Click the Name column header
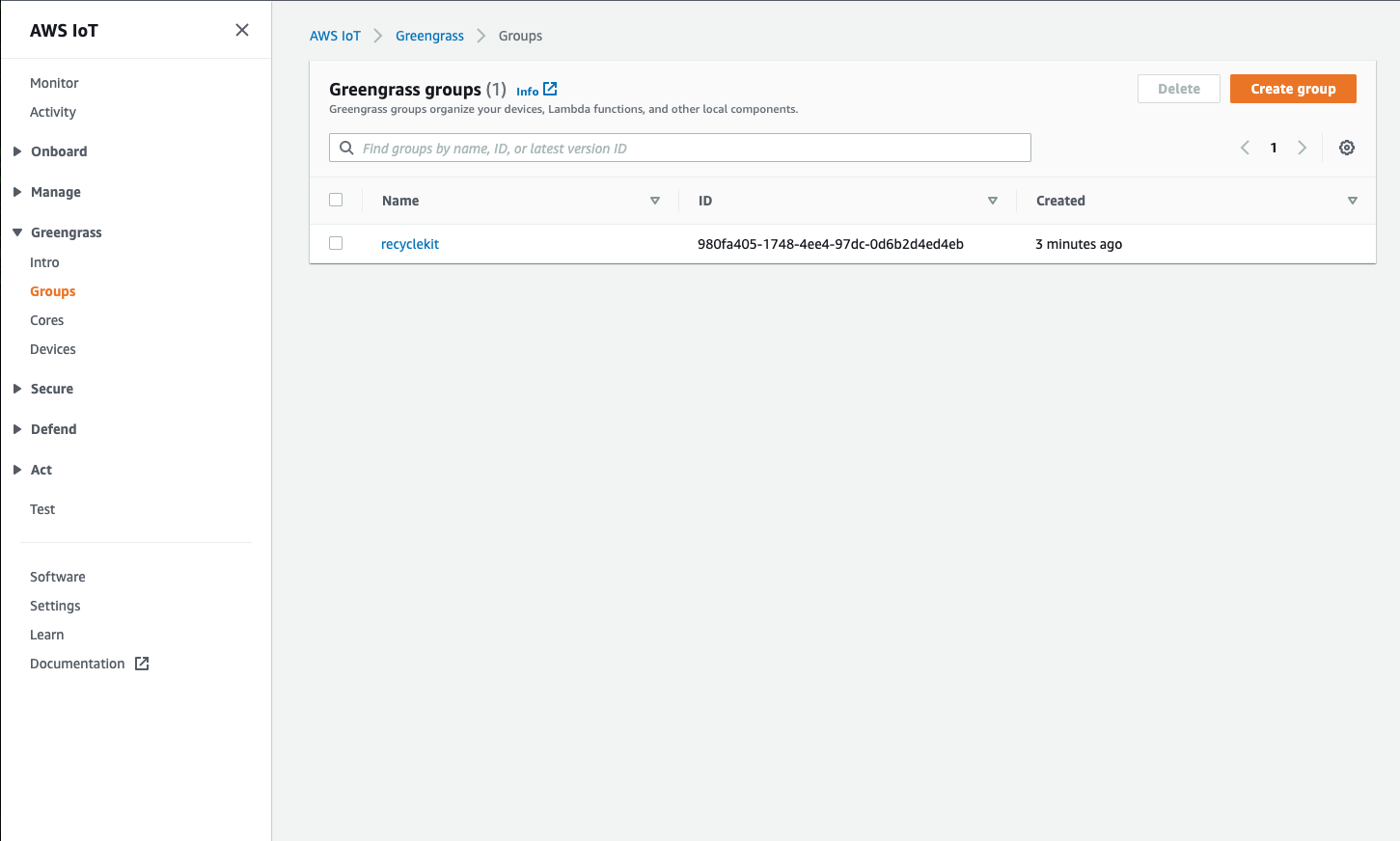Image resolution: width=1400 pixels, height=841 pixels. click(400, 201)
